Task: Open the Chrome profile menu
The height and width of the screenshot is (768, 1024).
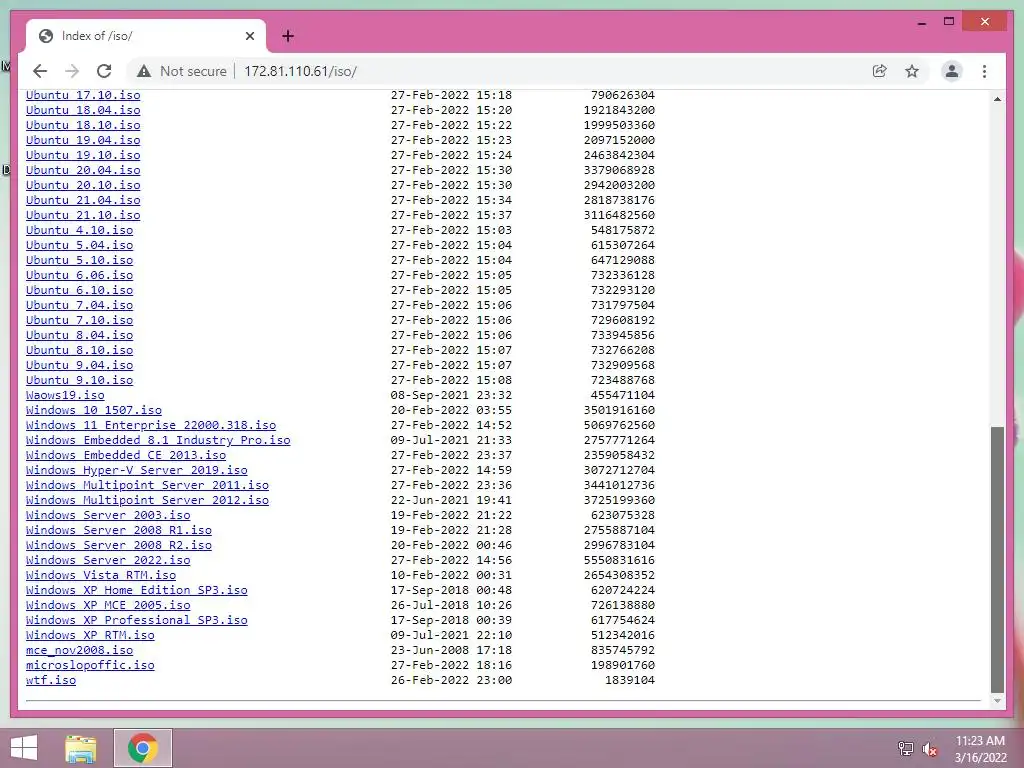Action: tap(952, 71)
